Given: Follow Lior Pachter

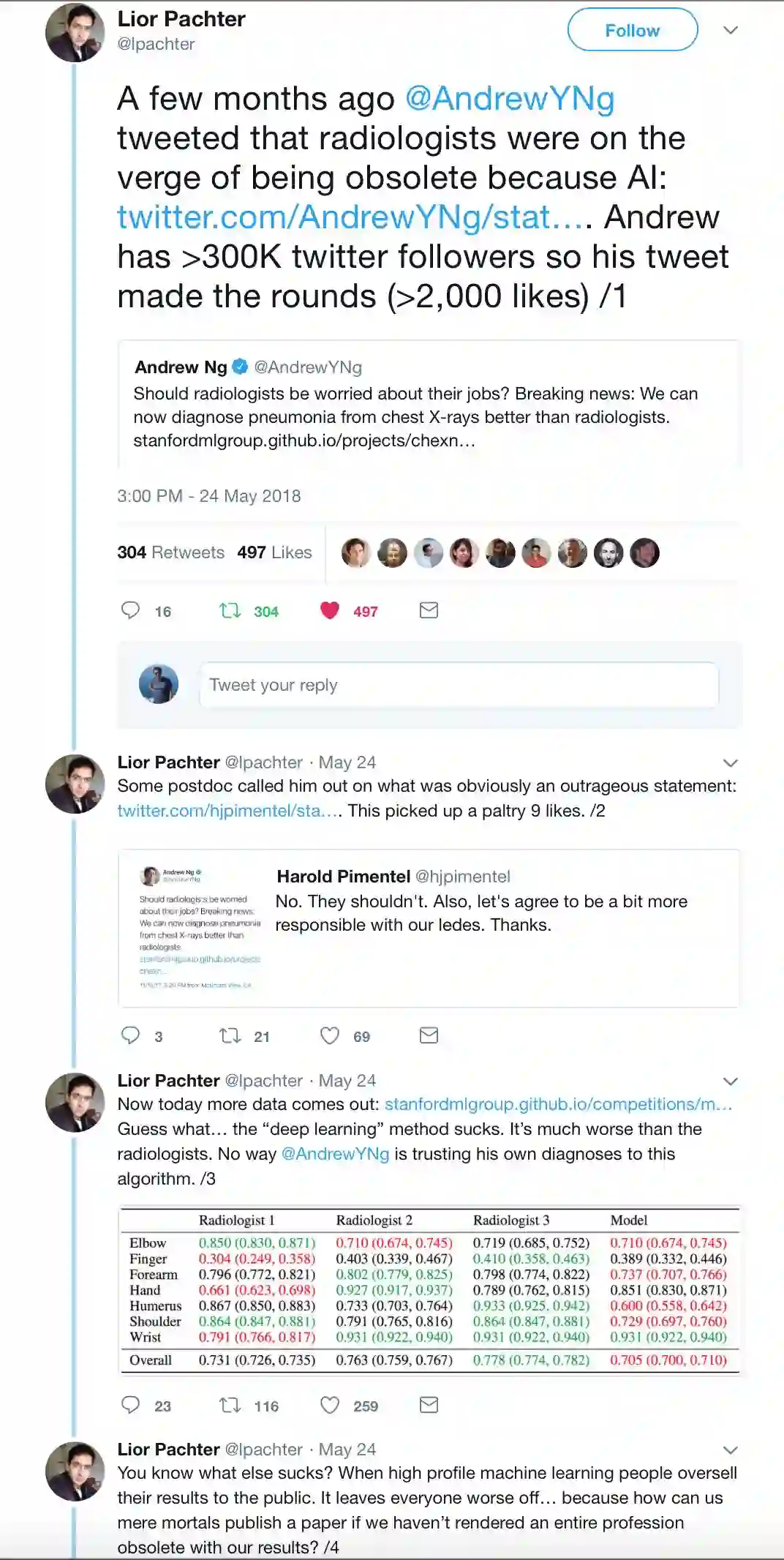Looking at the screenshot, I should click(x=632, y=30).
